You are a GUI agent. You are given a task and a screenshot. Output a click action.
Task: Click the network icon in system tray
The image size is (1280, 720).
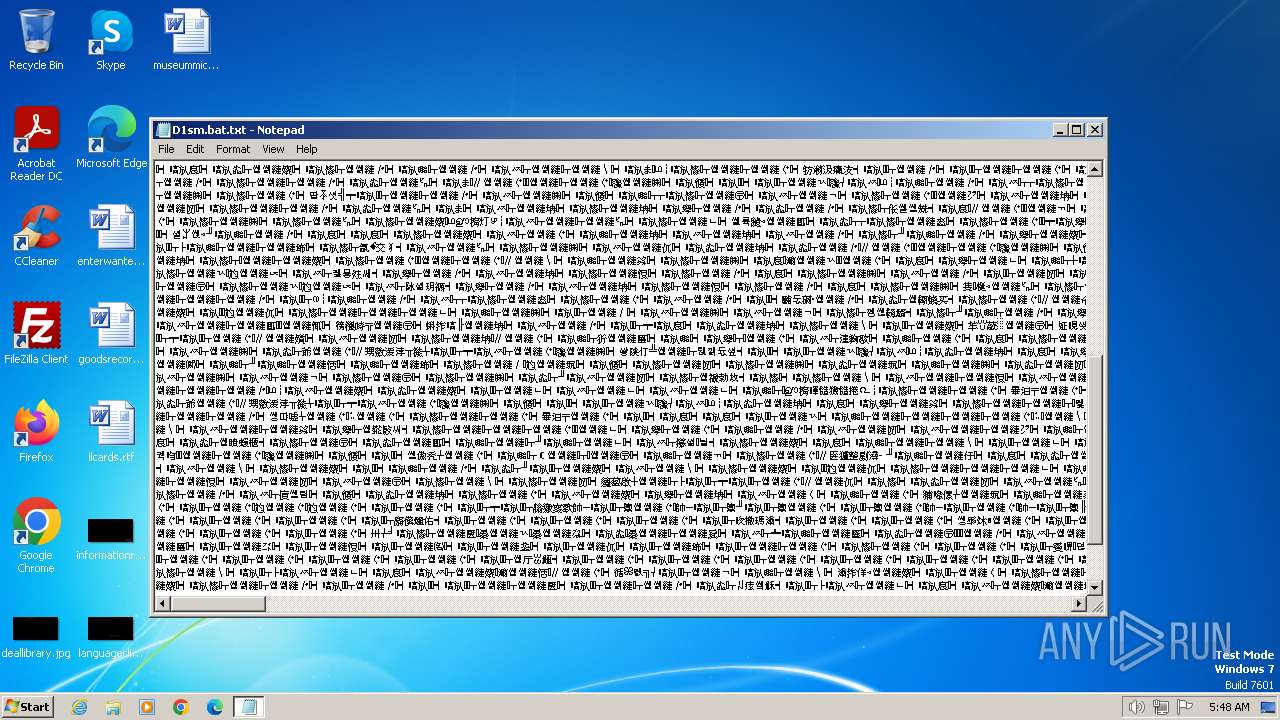coord(1160,707)
